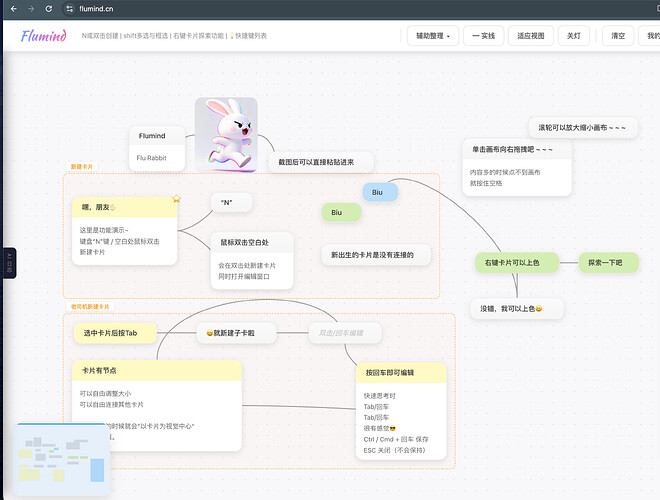Toggle 关灯 dark mode
Image resolution: width=660 pixels, height=500 pixels.
tap(573, 36)
